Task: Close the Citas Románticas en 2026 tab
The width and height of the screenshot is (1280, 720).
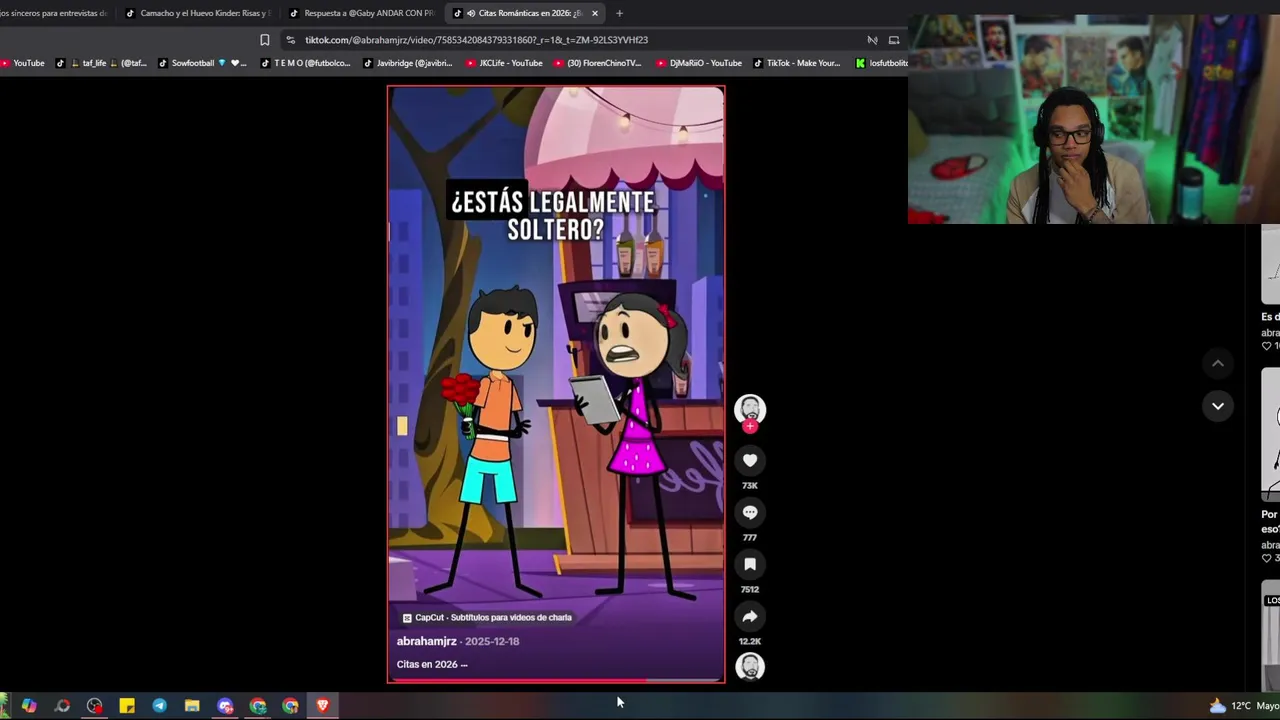Action: pos(595,13)
